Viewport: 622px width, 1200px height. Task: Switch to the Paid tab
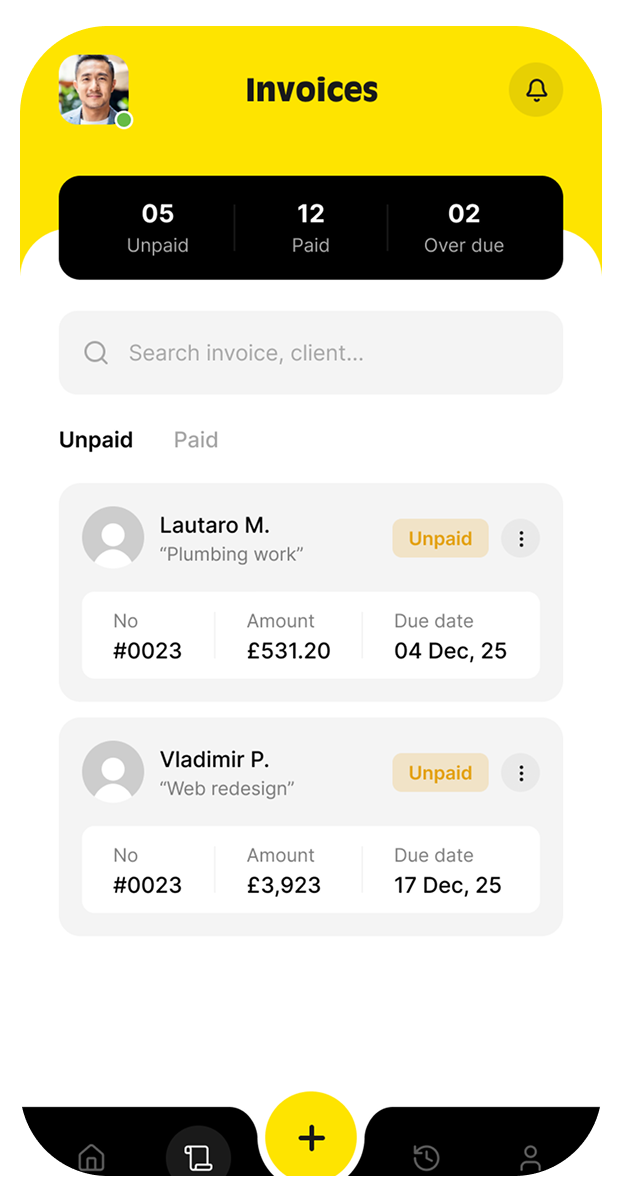(196, 440)
